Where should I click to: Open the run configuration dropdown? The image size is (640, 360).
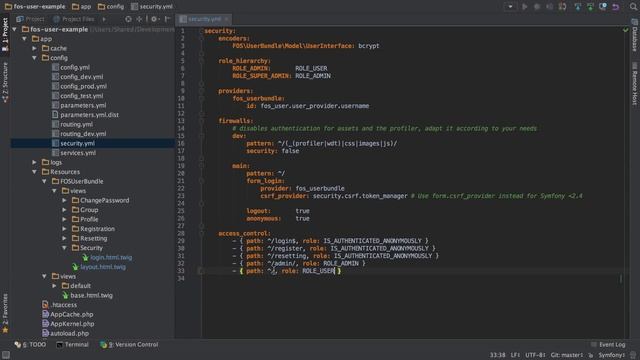pos(510,7)
